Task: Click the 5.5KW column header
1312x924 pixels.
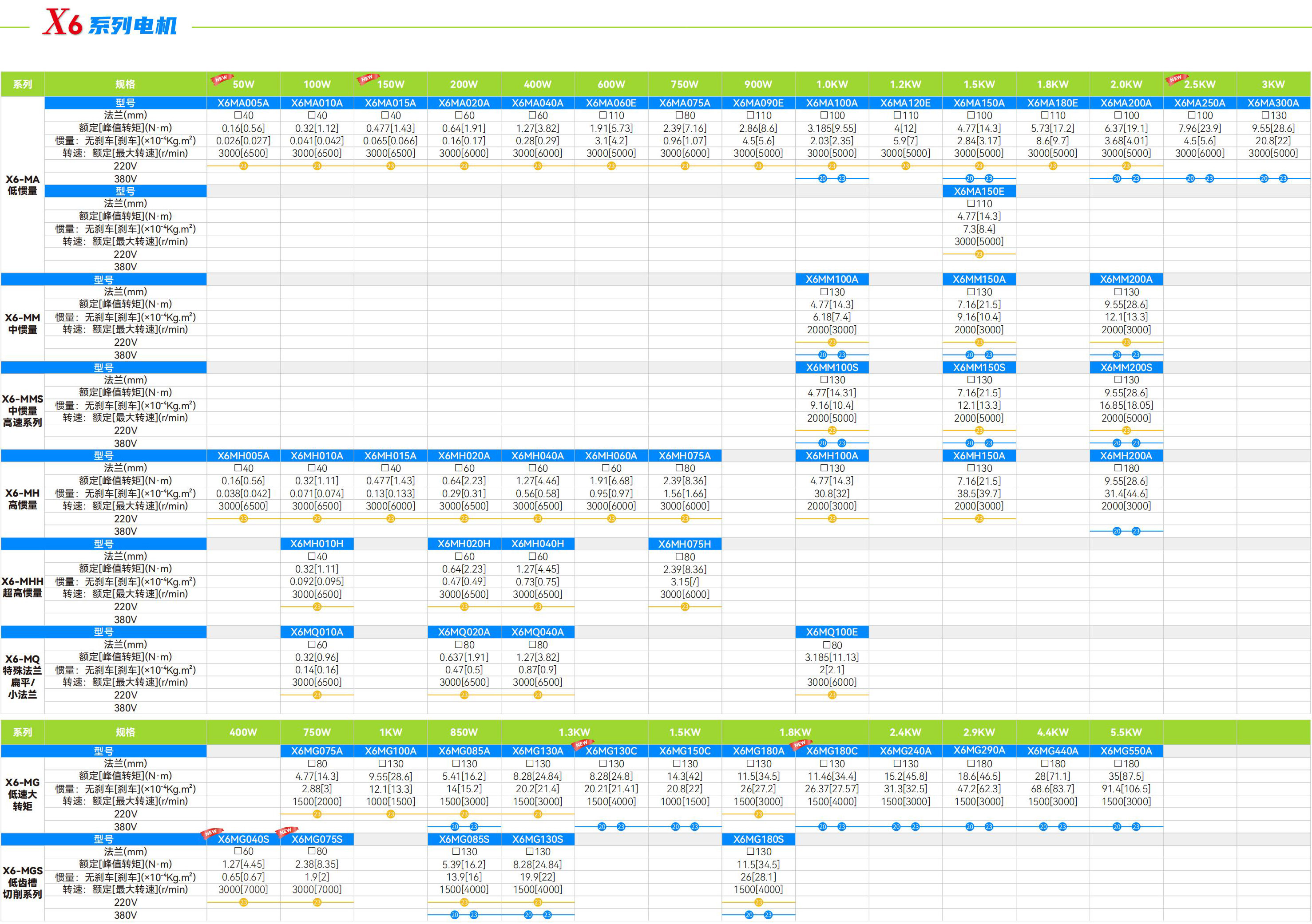Action: tap(1126, 732)
